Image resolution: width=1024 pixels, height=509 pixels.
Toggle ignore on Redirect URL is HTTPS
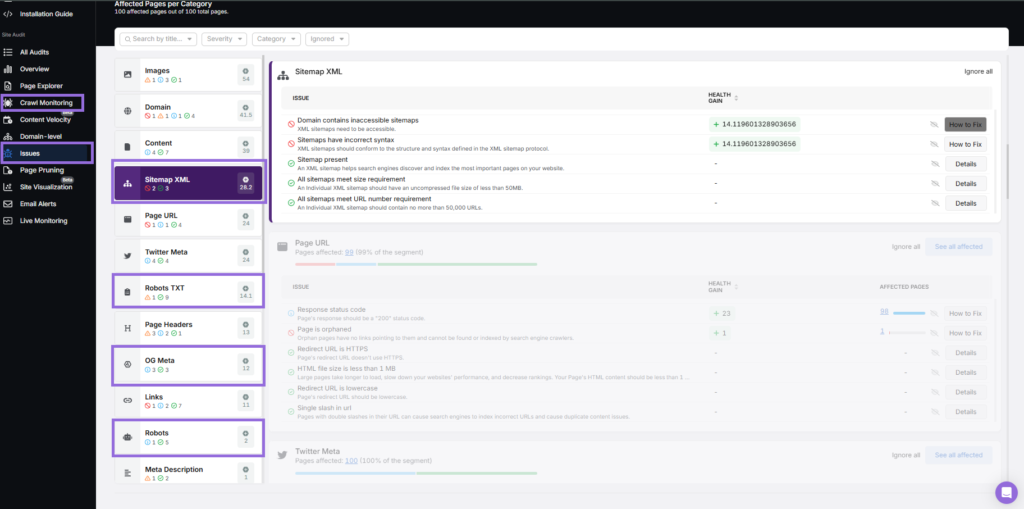point(934,353)
